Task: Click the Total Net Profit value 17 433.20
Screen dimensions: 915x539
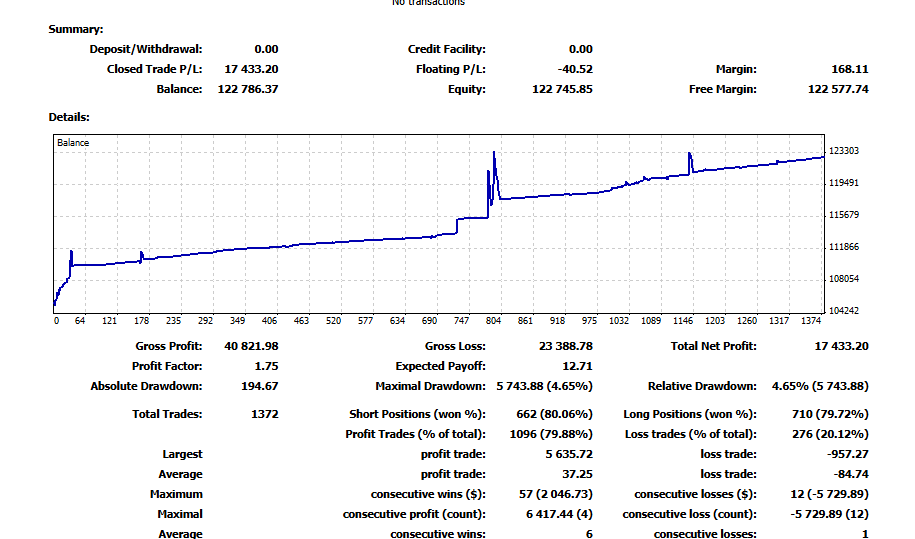Action: coord(841,346)
